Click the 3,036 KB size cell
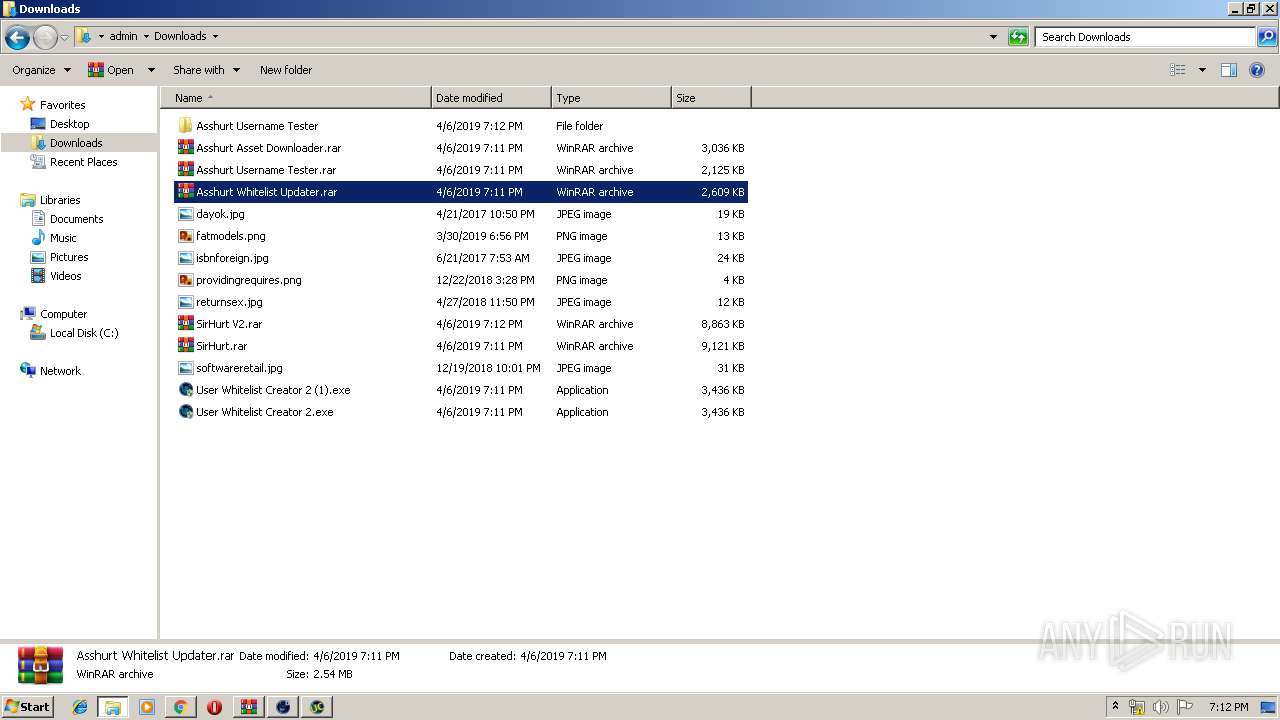 [x=722, y=148]
